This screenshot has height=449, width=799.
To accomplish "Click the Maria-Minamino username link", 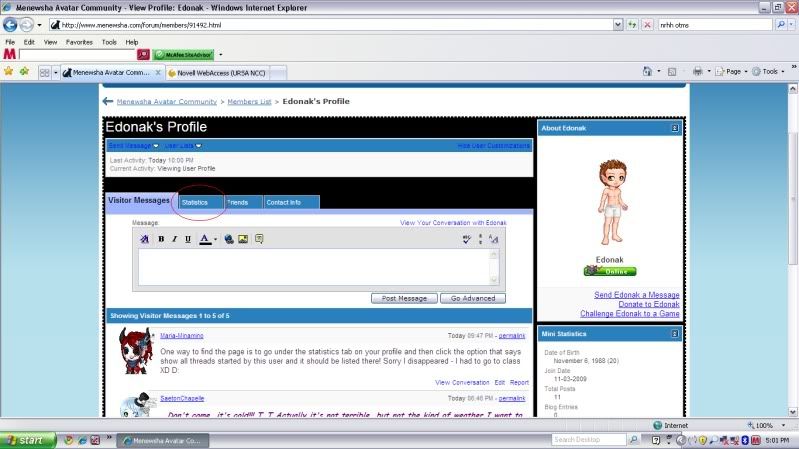I will point(181,335).
